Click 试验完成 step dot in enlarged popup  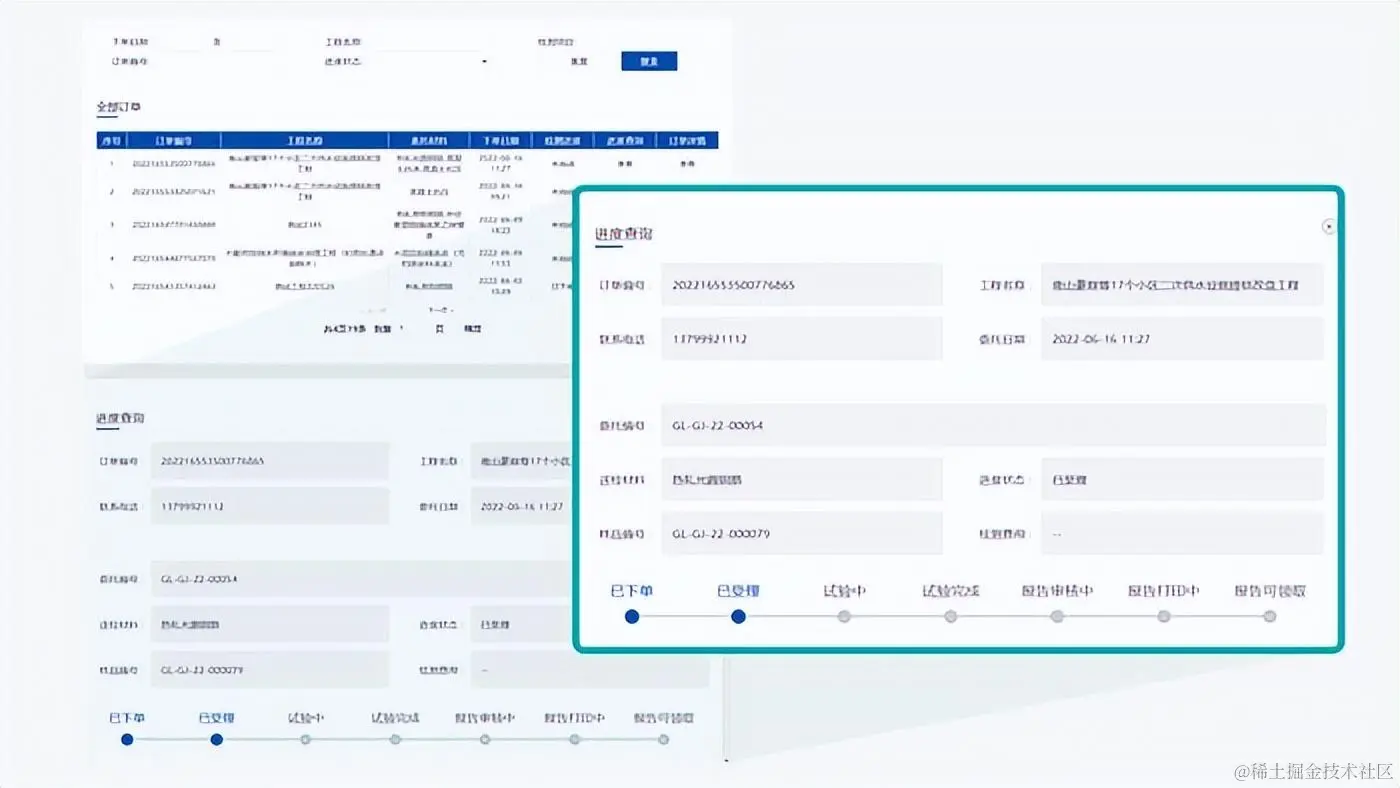click(x=950, y=617)
